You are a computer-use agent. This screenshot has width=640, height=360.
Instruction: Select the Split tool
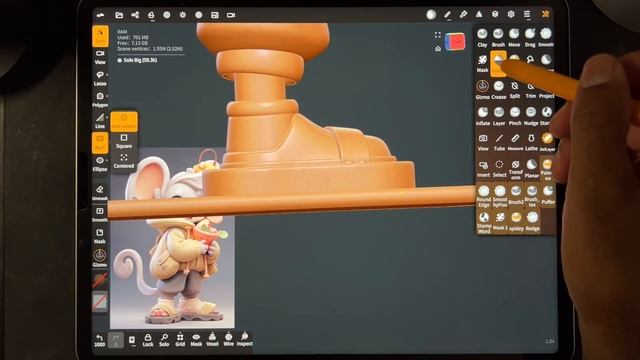515,90
